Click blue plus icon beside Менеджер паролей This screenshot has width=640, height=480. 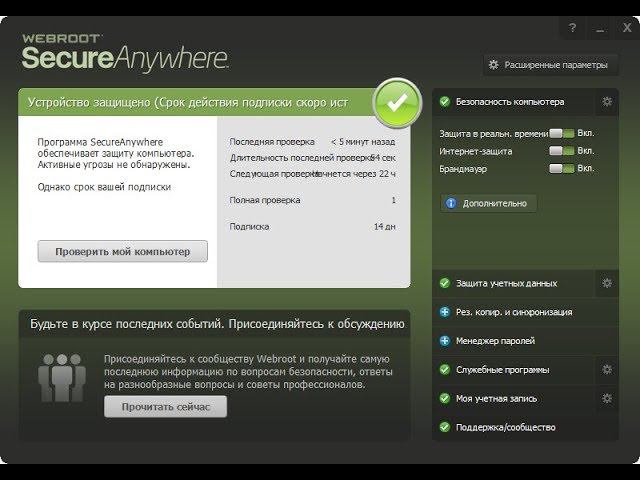pyautogui.click(x=445, y=341)
